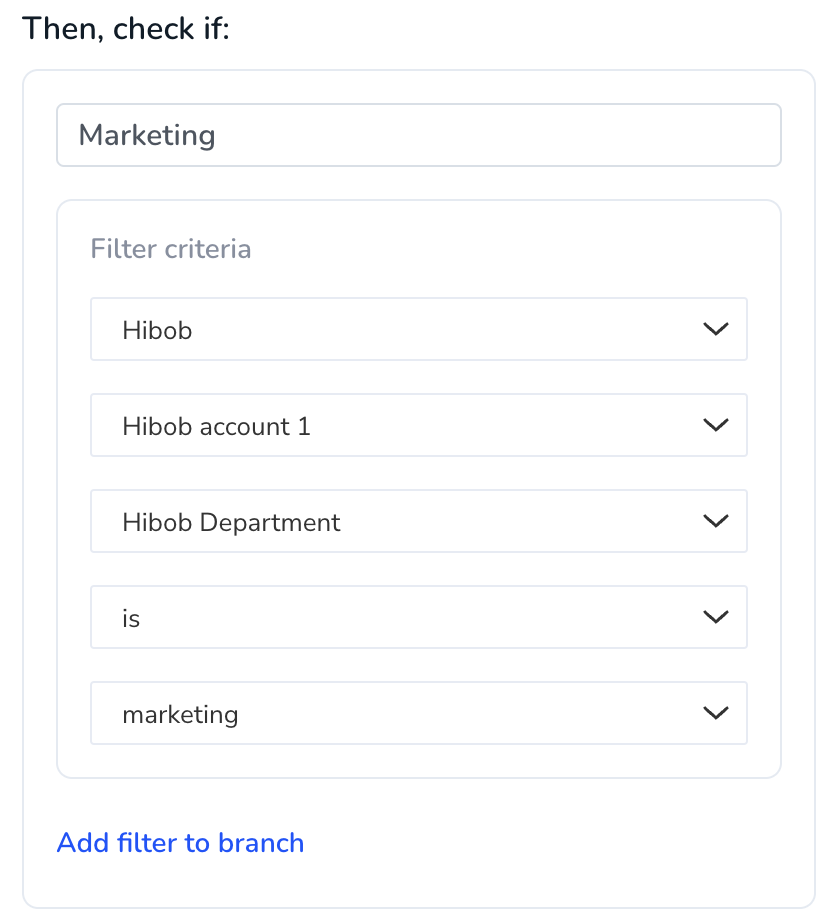Expand the Hibob Department field dropdown
832x920 pixels.
pyautogui.click(x=418, y=521)
